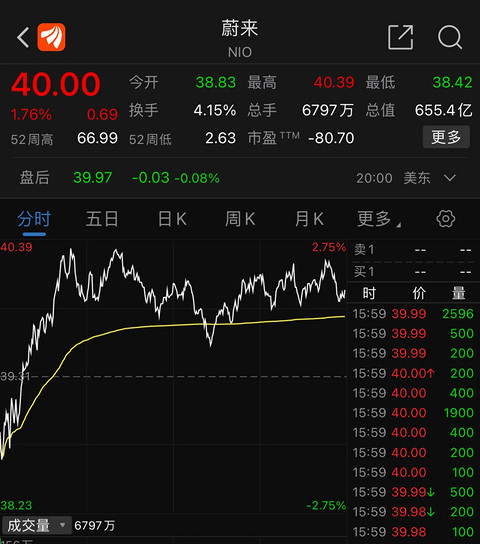Image resolution: width=480 pixels, height=544 pixels.
Task: Tap the after-hours change -0.03 -0.08%
Action: 175,178
